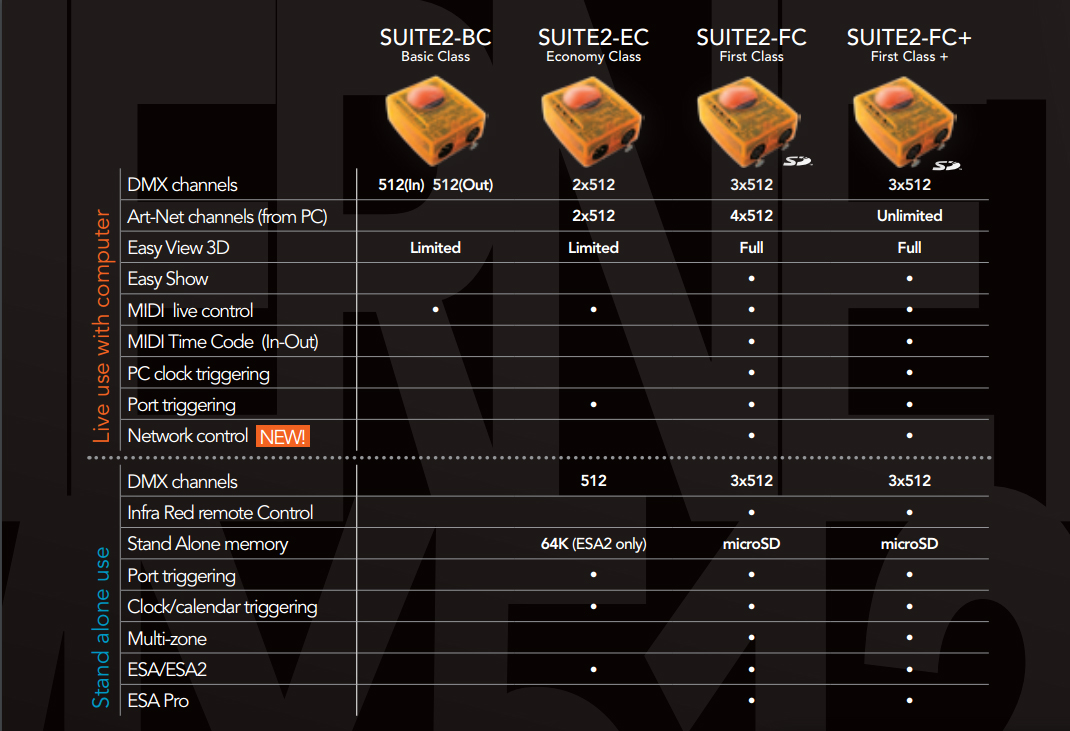This screenshot has width=1070, height=731.
Task: Select the "PC clock triggering" row label
Action: click(x=198, y=374)
